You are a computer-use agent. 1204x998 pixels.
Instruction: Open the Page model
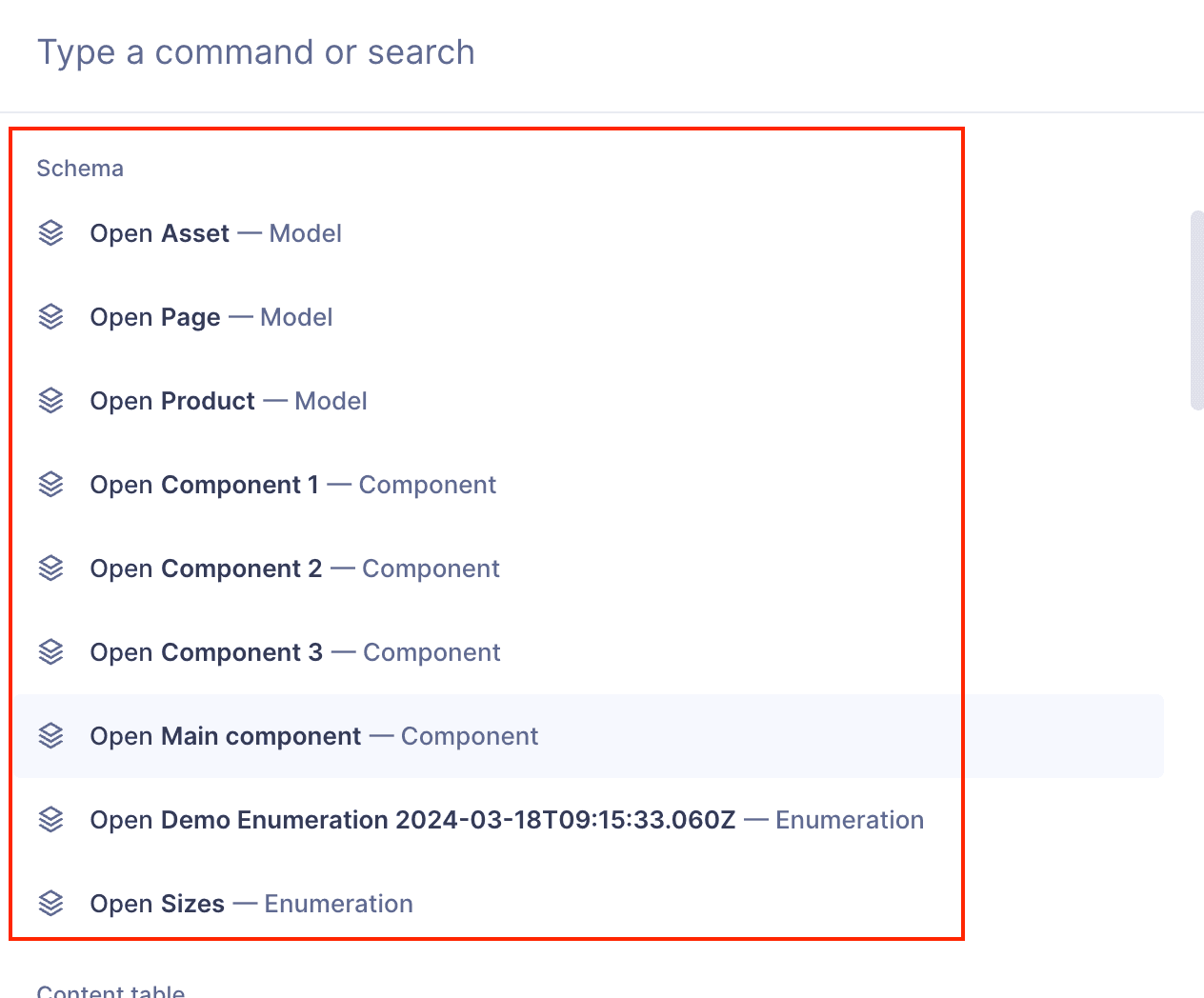211,316
